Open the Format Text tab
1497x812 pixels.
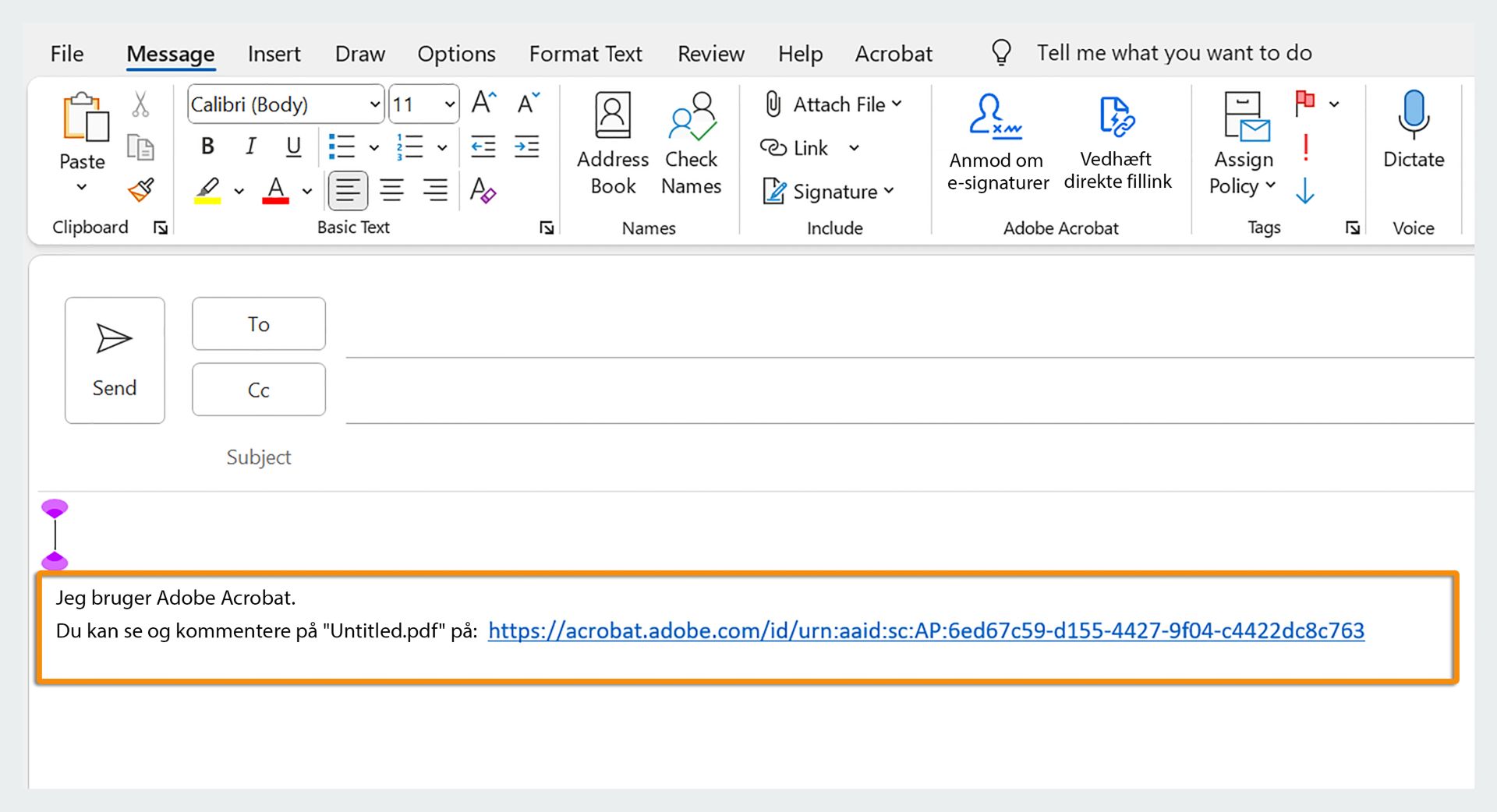[586, 54]
